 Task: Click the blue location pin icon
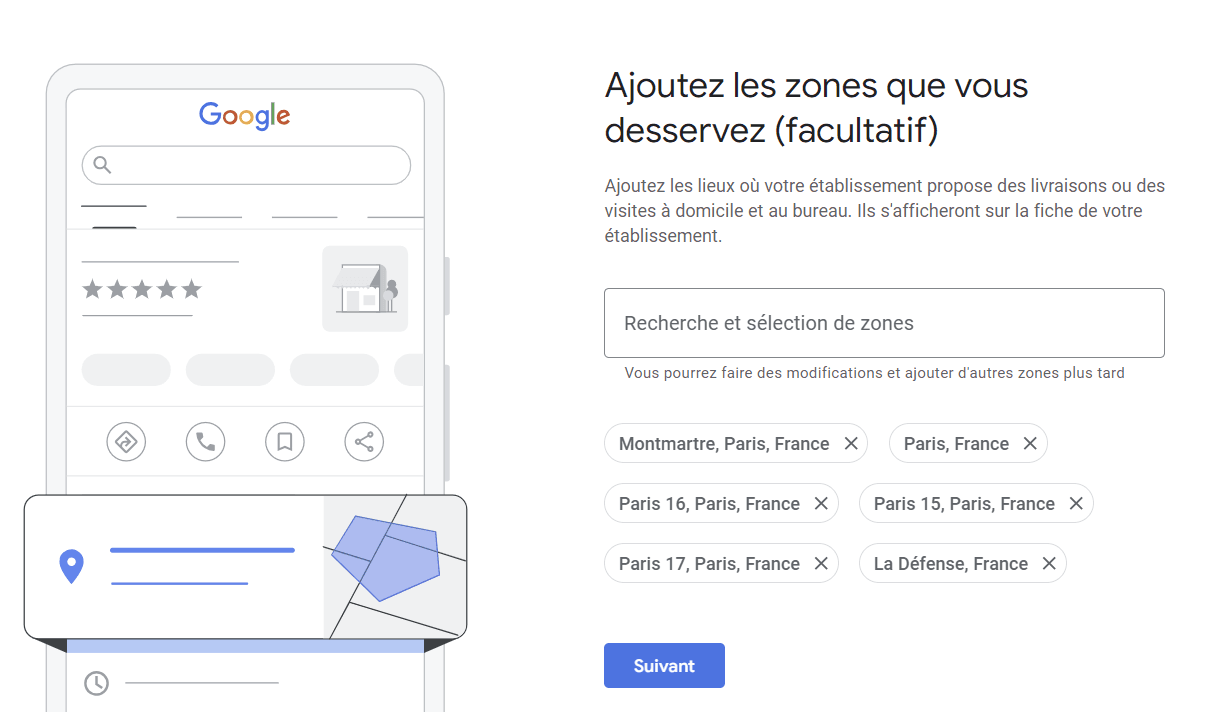click(70, 566)
